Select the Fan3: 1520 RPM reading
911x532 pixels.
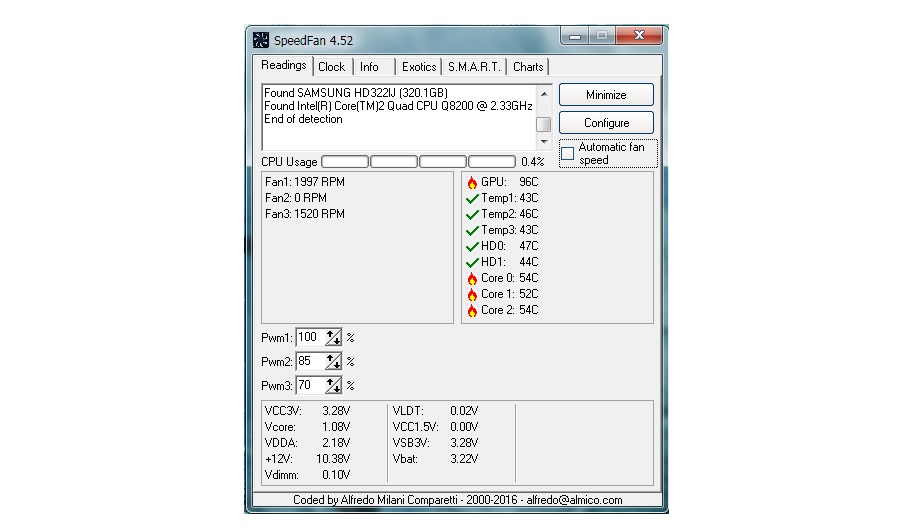coord(305,214)
